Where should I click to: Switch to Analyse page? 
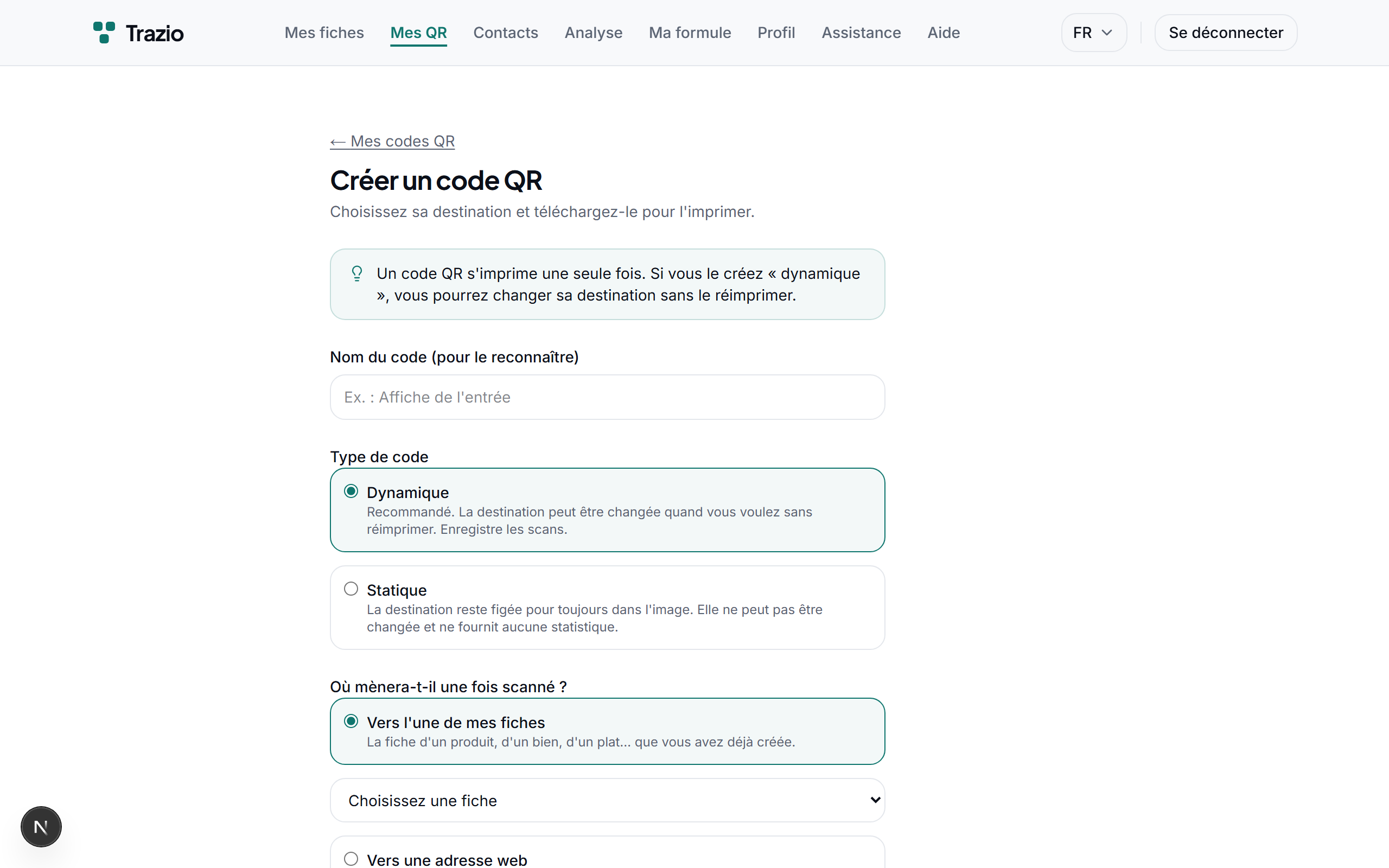tap(594, 33)
